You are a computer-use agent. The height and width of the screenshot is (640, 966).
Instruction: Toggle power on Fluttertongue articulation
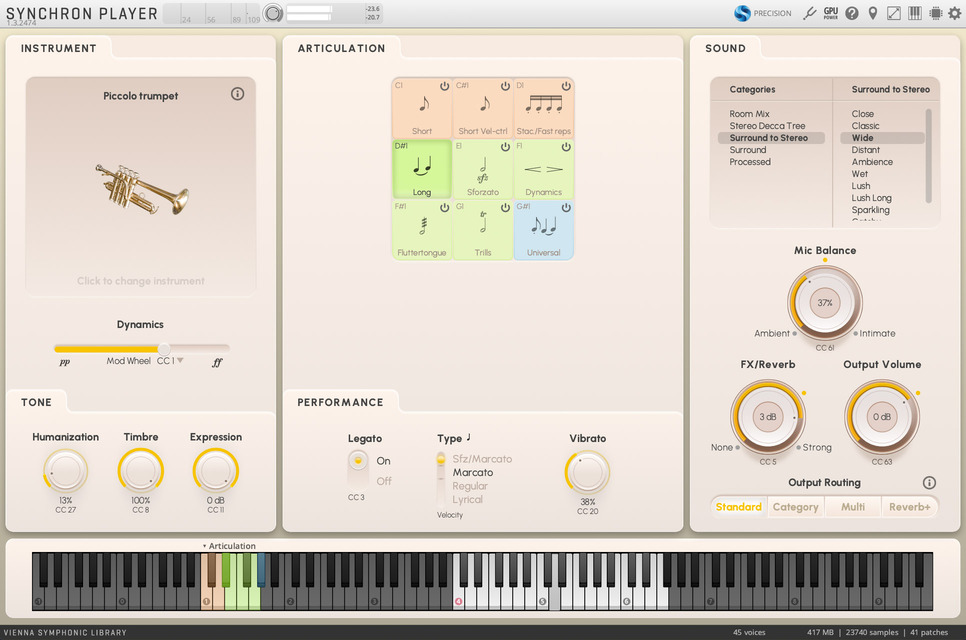point(444,208)
